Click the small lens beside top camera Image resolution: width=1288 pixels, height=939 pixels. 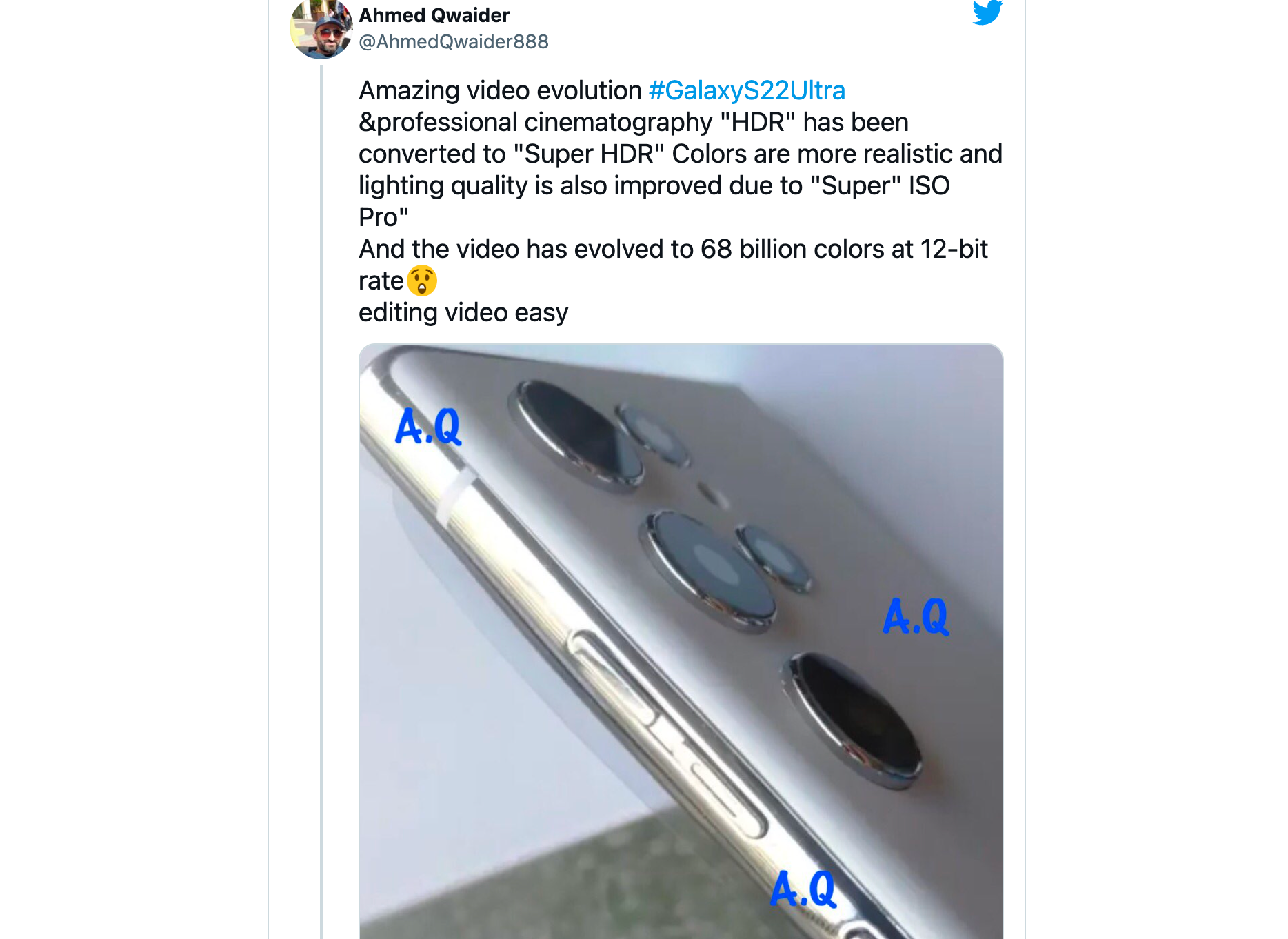[652, 434]
